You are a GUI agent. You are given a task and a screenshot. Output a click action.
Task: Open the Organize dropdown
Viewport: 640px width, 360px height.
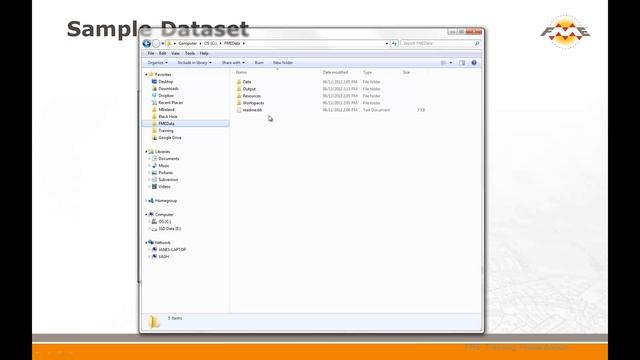tap(158, 63)
